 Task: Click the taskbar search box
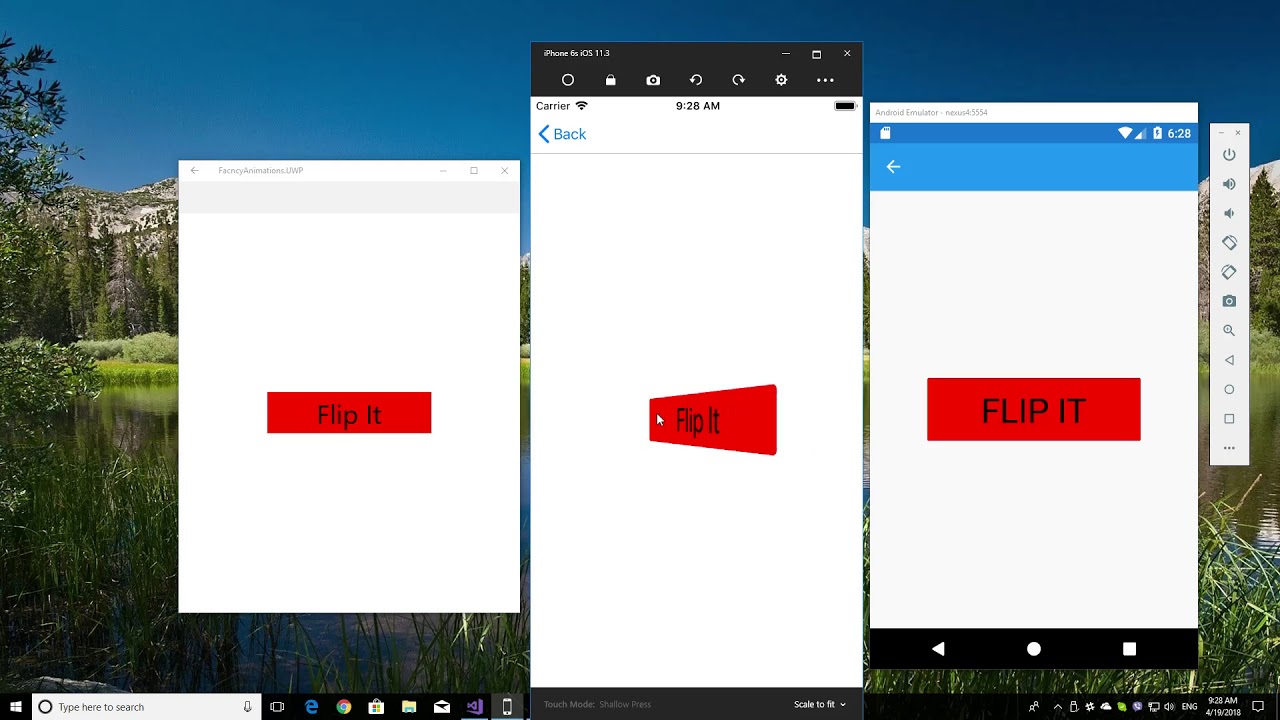[x=146, y=707]
